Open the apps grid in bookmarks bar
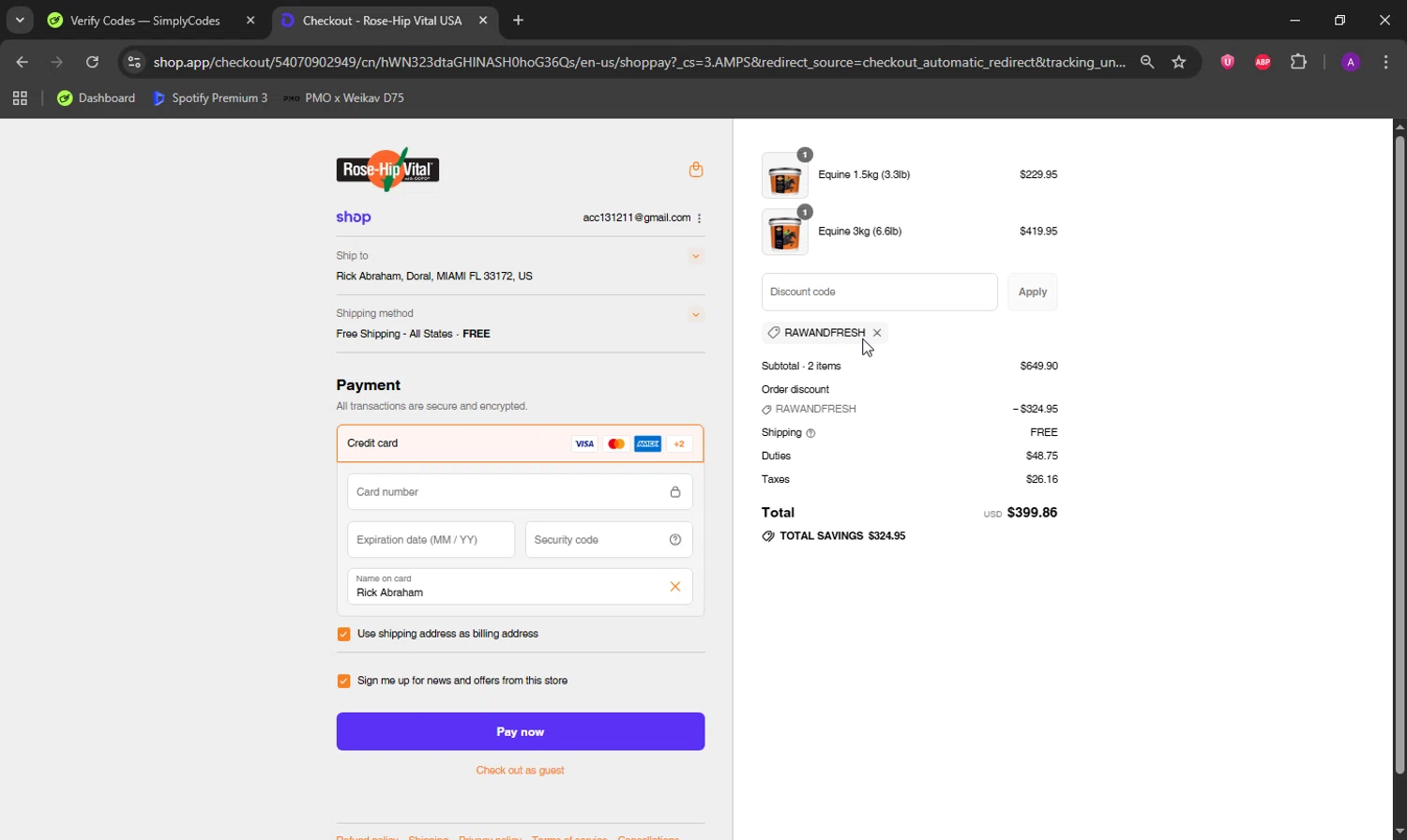The width and height of the screenshot is (1407, 840). (x=20, y=98)
